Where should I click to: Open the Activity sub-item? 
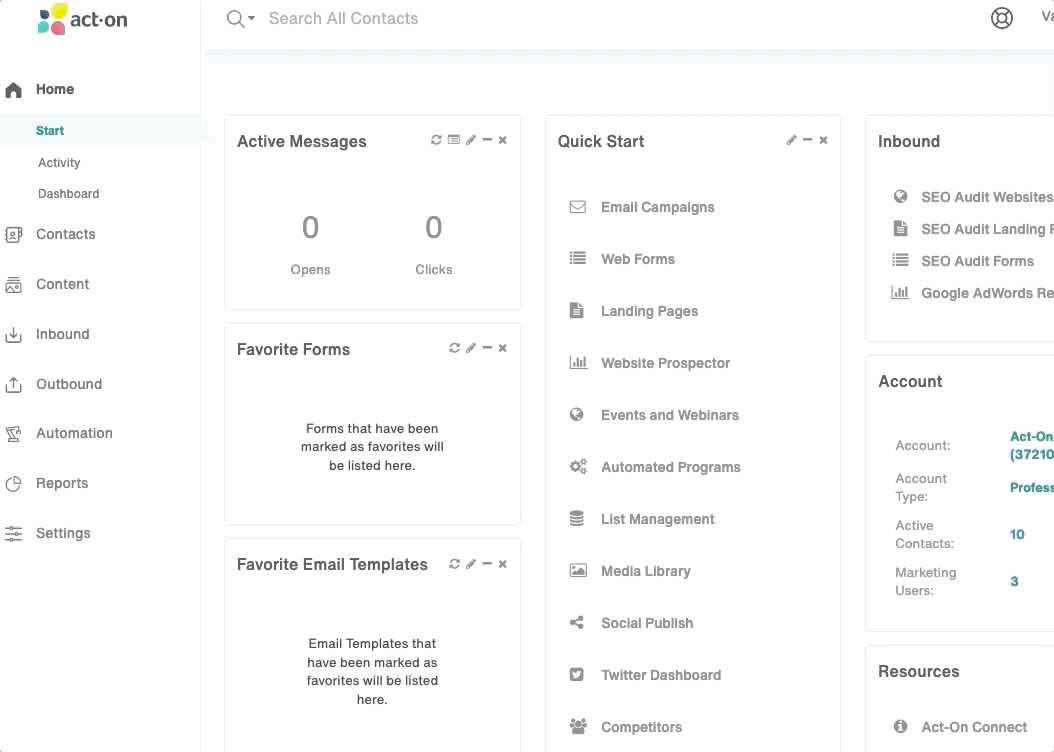point(59,163)
